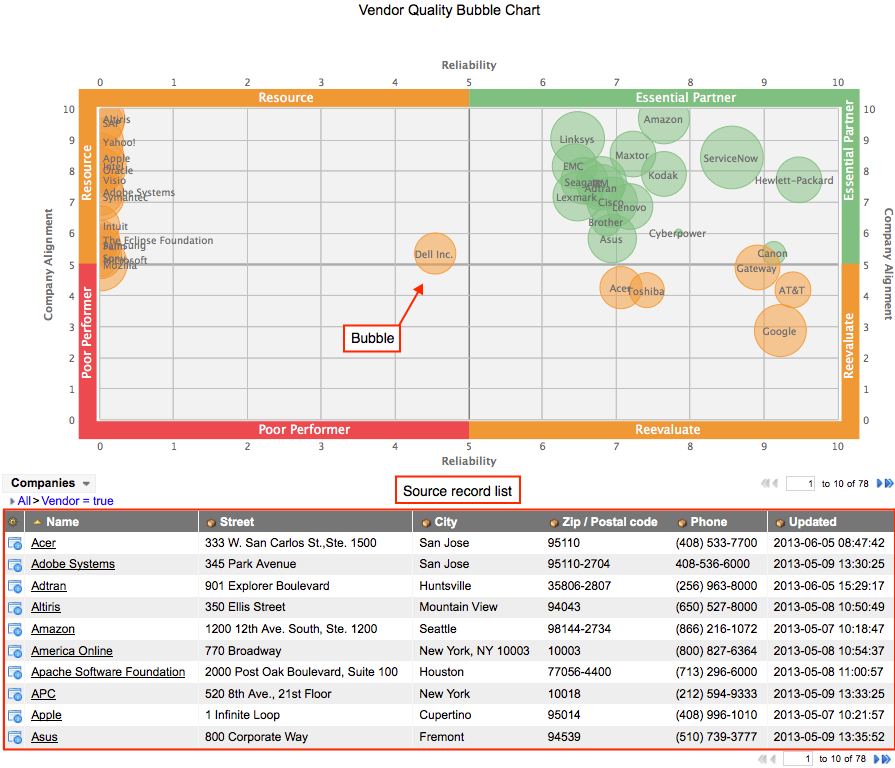Click '333 W. San Carlos St.,Ste. 1500' cell
This screenshot has width=895, height=768.
291,543
